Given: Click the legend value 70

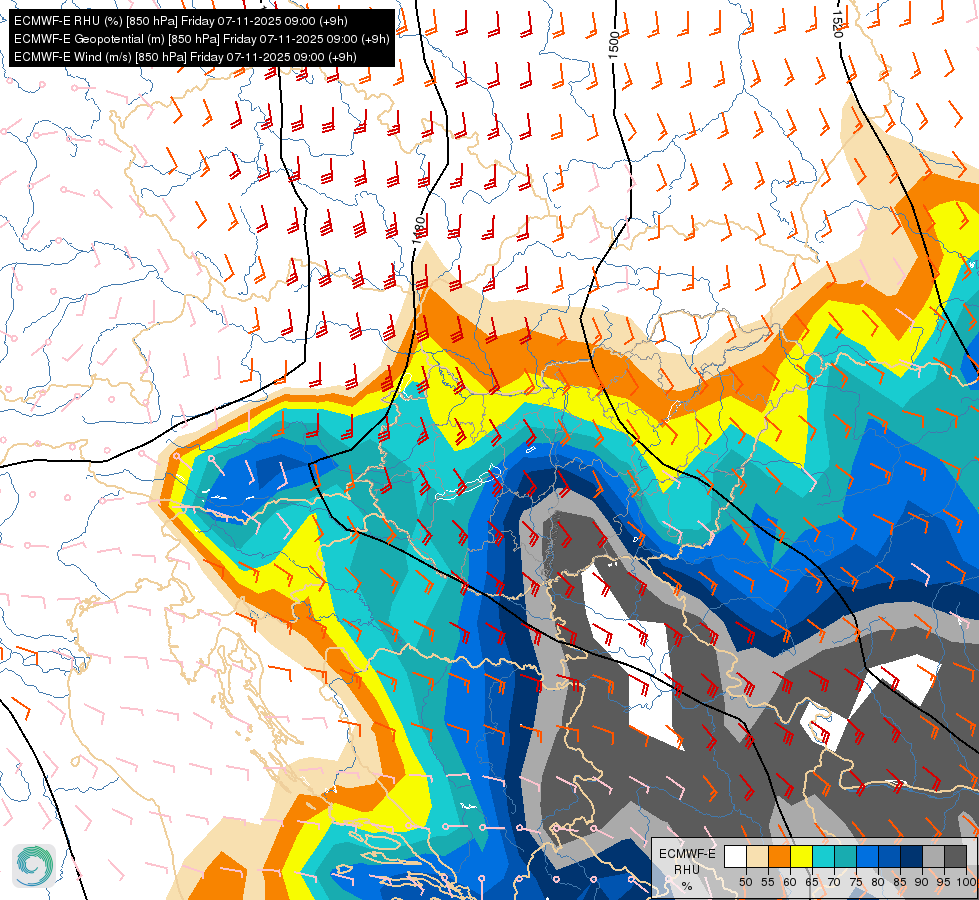Looking at the screenshot, I should pyautogui.click(x=834, y=882).
